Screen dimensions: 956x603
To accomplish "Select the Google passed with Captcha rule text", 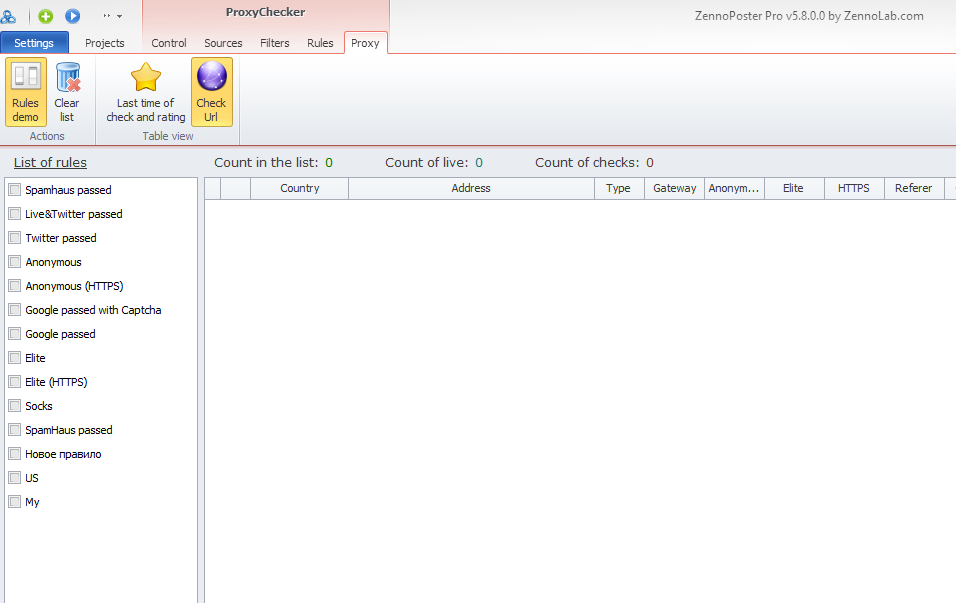I will pos(93,310).
